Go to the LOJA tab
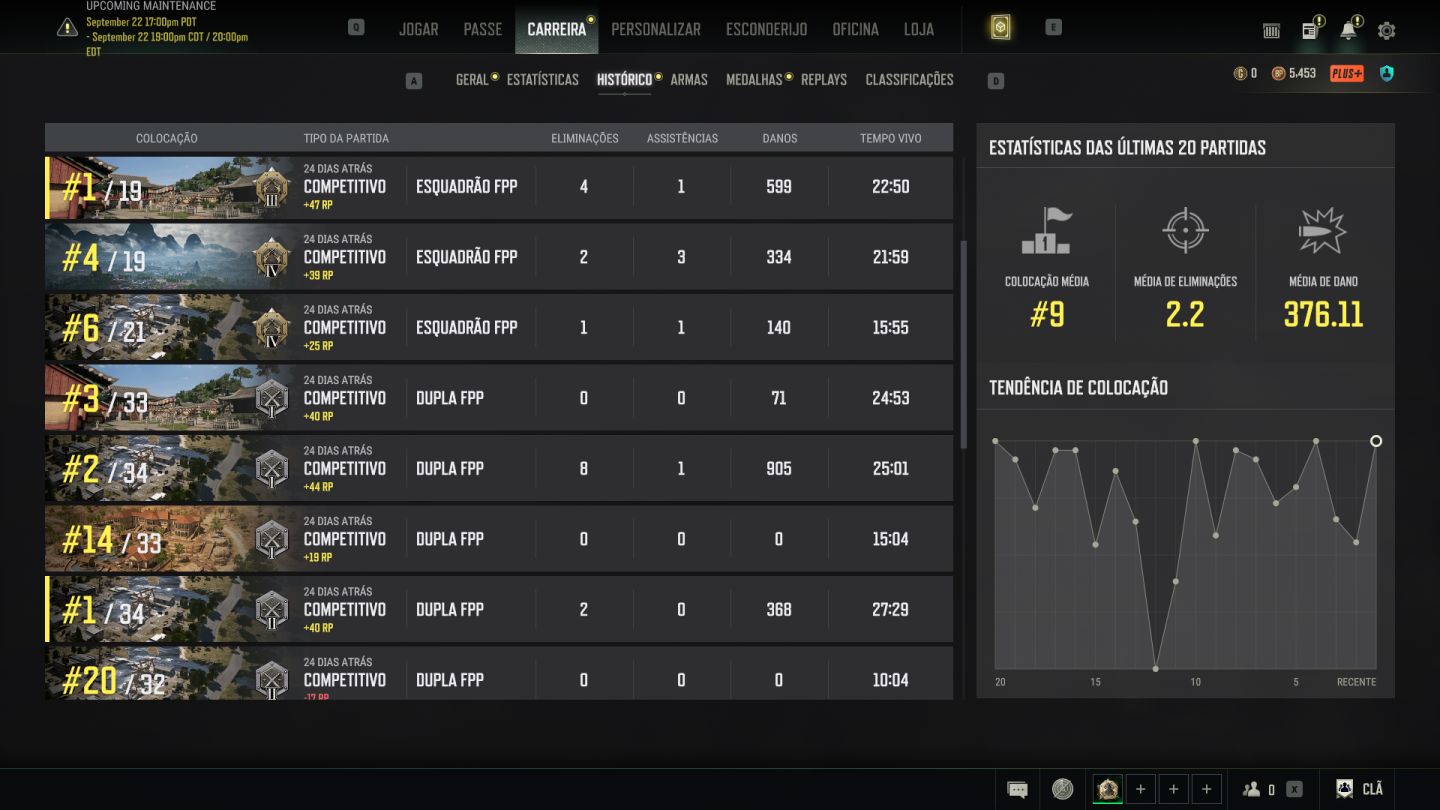This screenshot has width=1440, height=810. pyautogui.click(x=918, y=29)
